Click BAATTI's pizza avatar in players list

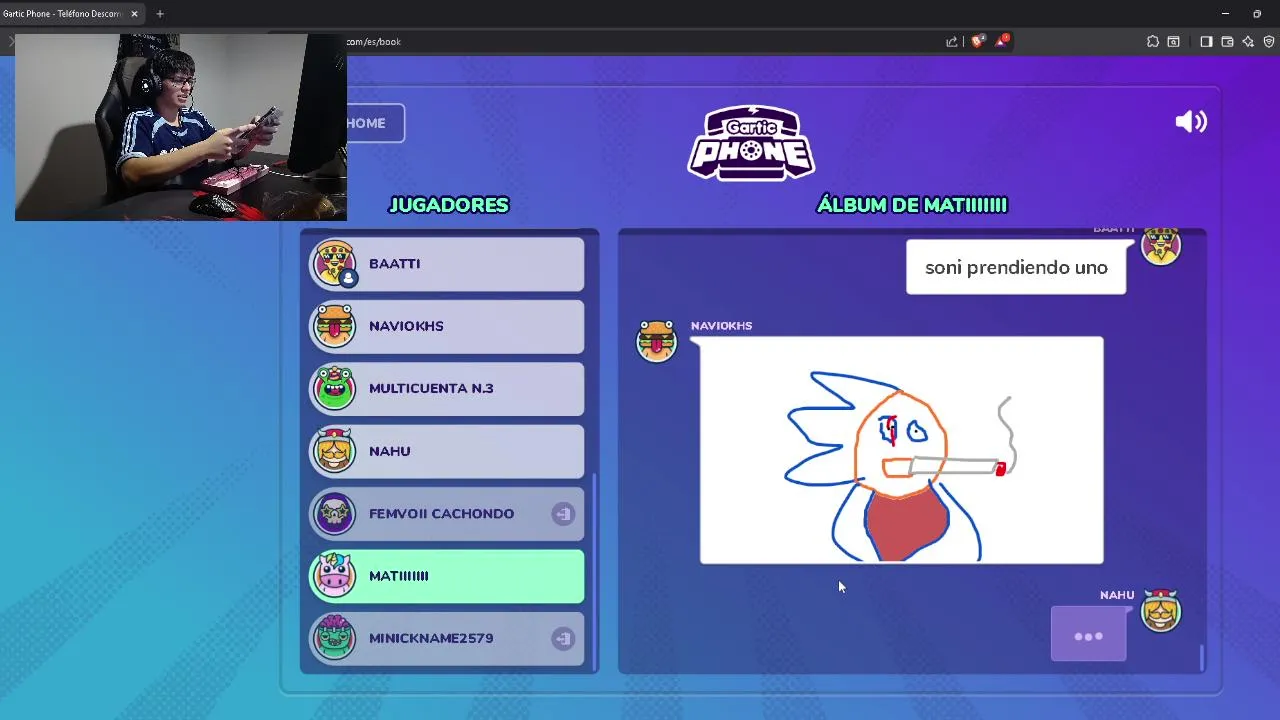pyautogui.click(x=334, y=263)
